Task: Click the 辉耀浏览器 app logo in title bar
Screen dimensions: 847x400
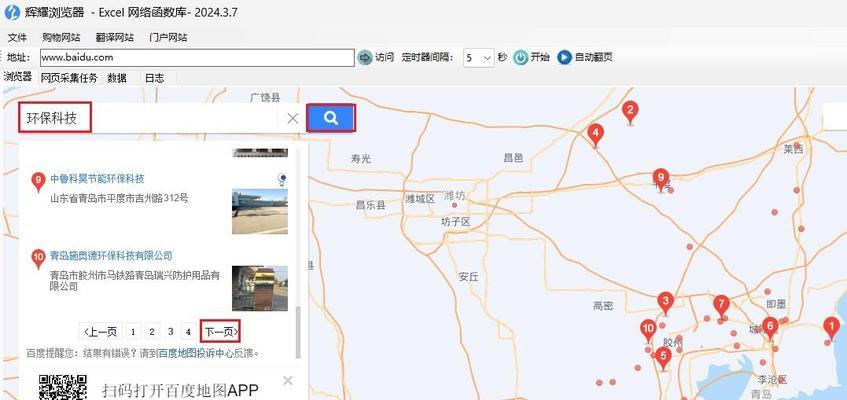Action: tap(11, 12)
